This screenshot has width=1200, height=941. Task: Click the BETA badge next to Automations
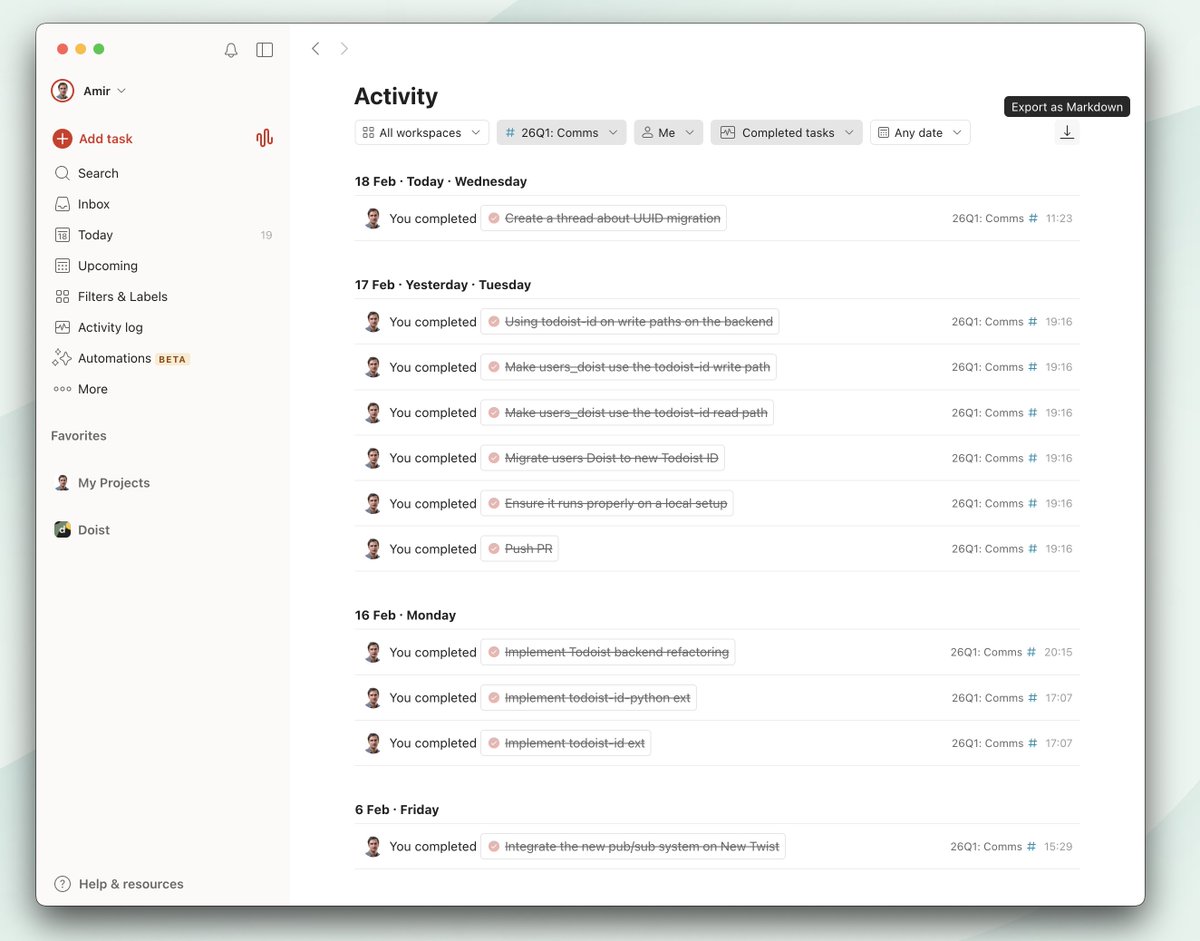click(x=173, y=359)
